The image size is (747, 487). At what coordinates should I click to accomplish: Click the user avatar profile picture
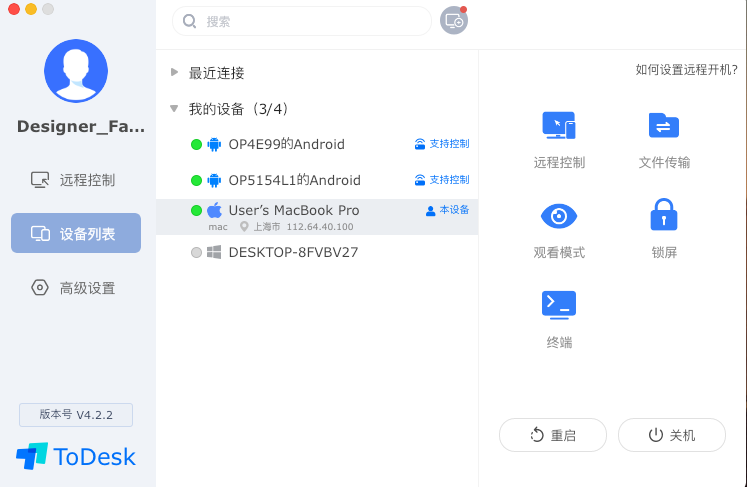[76, 71]
